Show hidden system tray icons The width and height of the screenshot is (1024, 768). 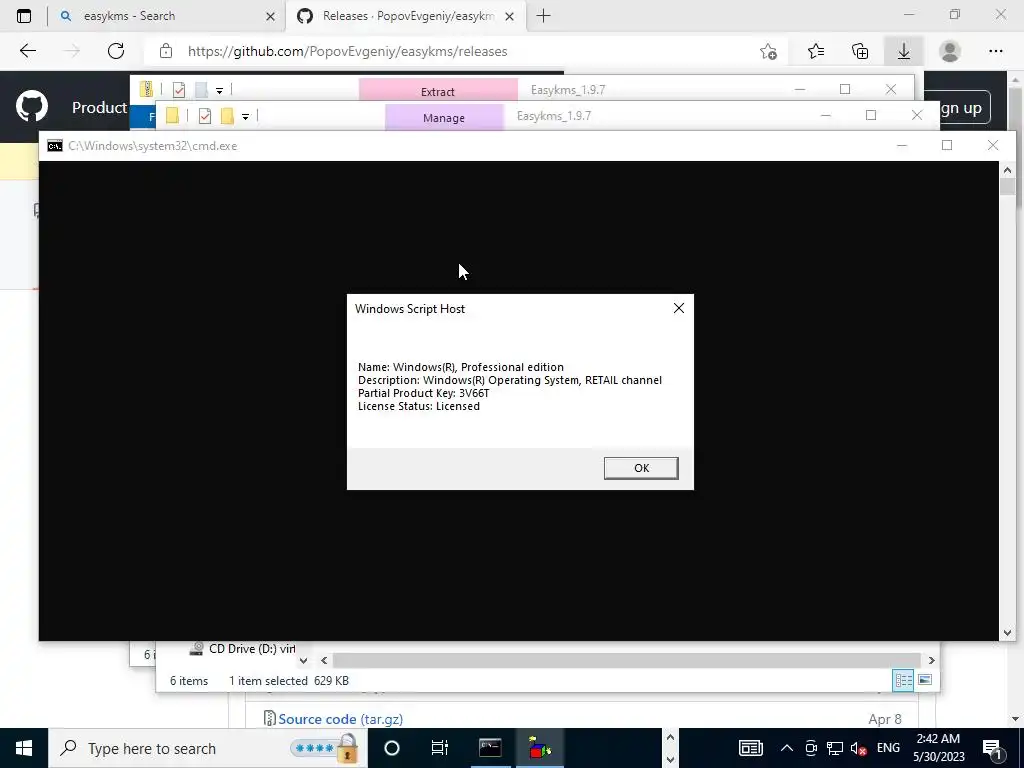point(786,748)
